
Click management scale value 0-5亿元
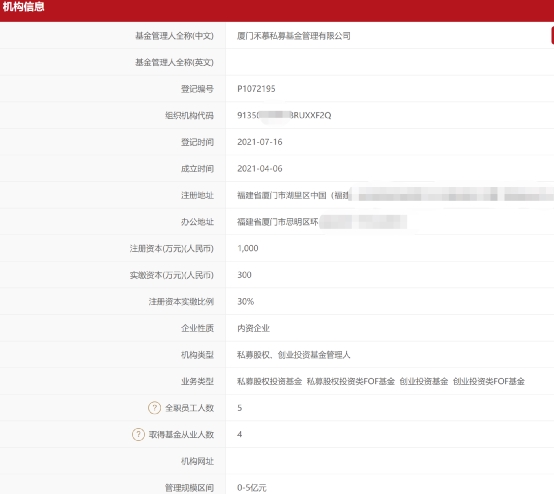(x=252, y=488)
